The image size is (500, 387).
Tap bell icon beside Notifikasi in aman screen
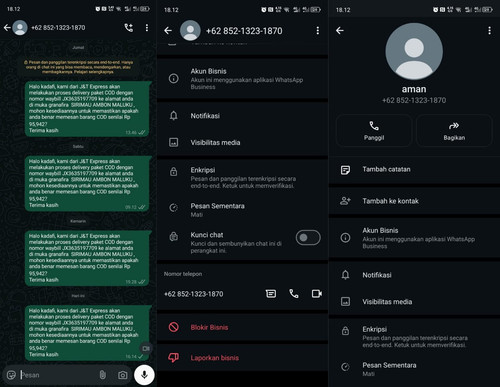[345, 275]
